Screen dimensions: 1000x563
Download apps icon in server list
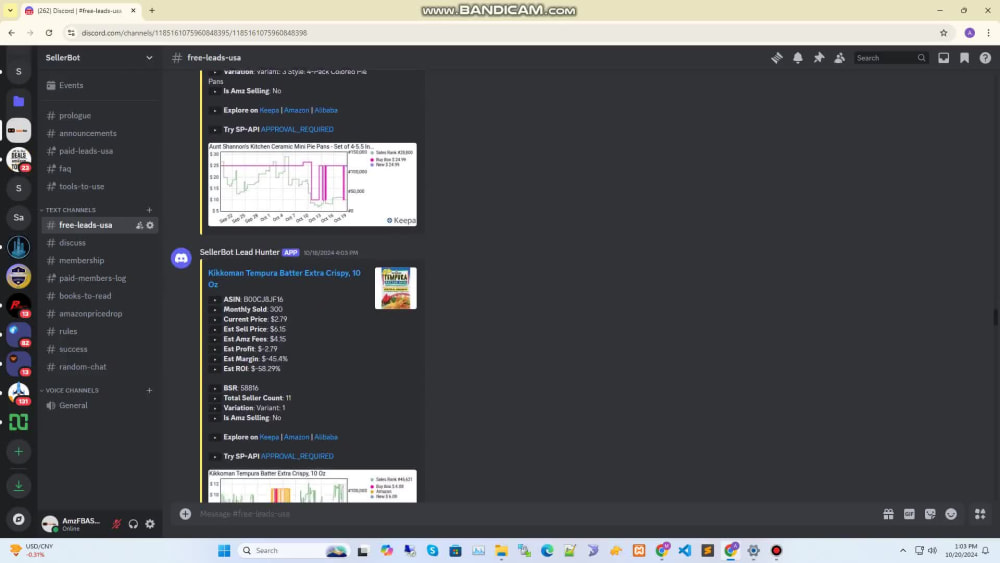tap(18, 486)
